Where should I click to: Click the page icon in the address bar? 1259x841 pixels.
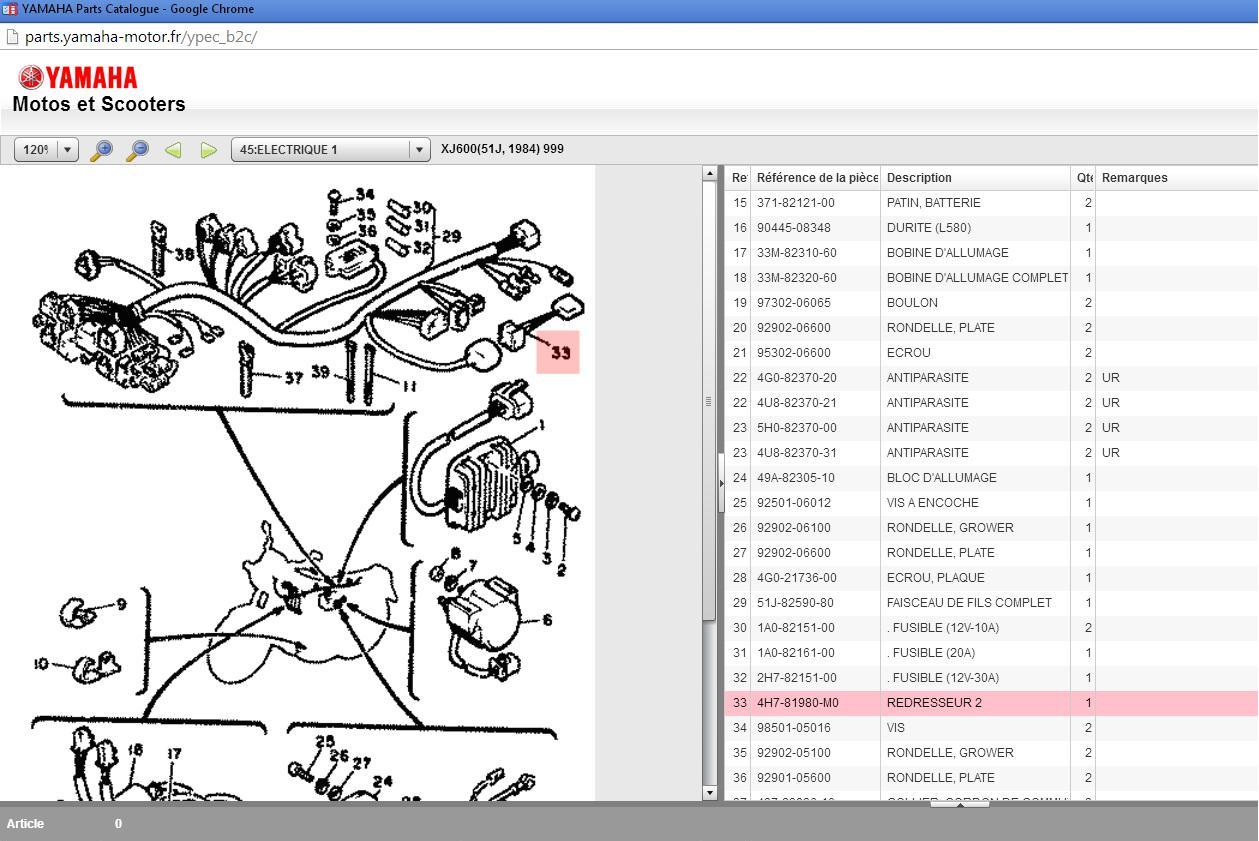pyautogui.click(x=12, y=37)
